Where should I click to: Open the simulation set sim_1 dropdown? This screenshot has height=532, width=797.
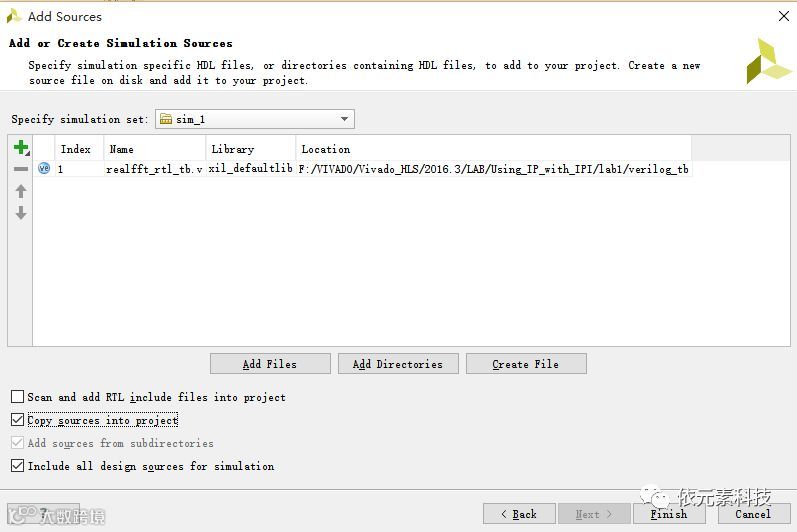click(x=344, y=119)
